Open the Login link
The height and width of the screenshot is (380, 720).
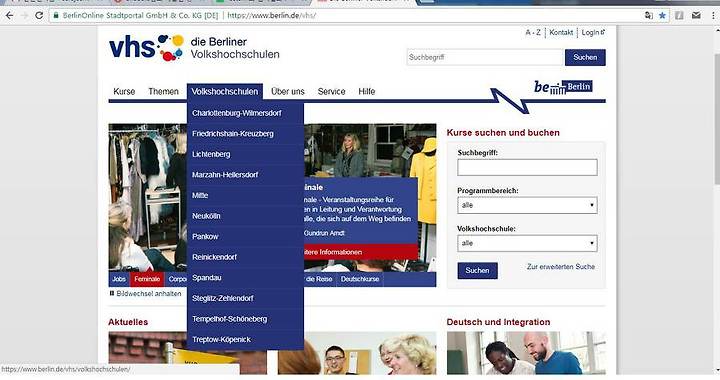point(593,33)
